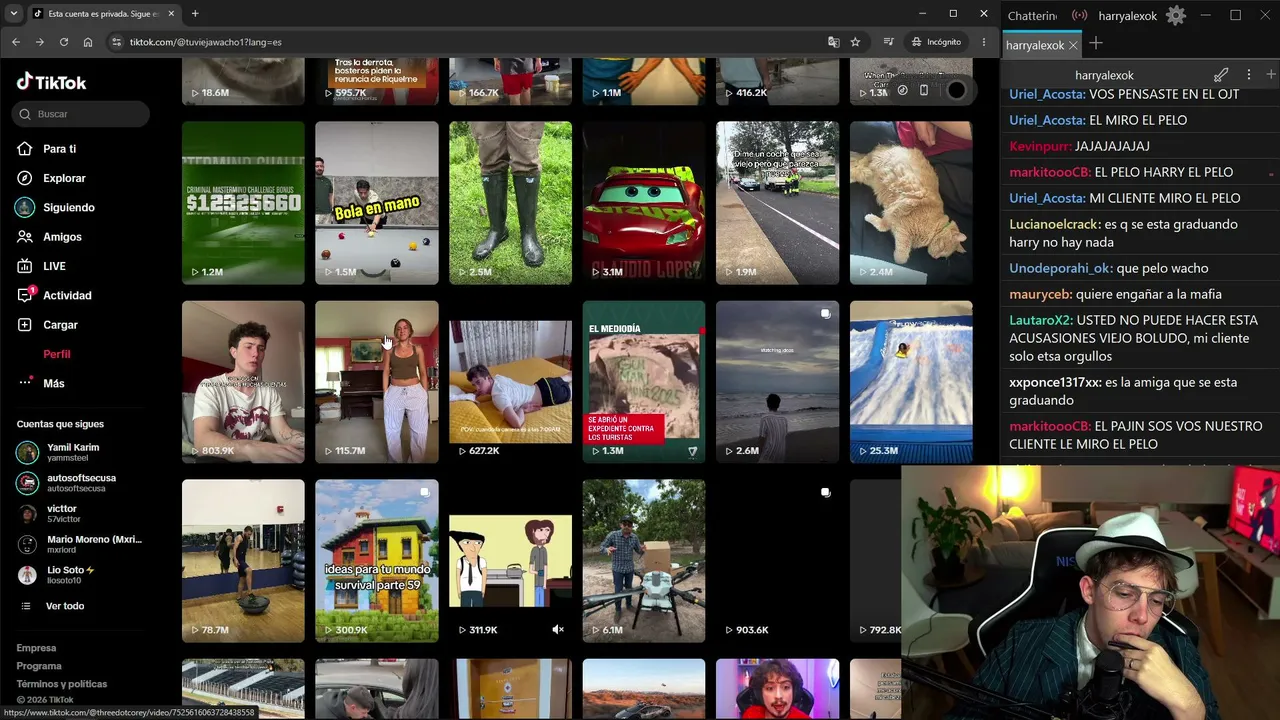1280x720 pixels.
Task: Expand followed accounts with Ver todo
Action: 64,606
